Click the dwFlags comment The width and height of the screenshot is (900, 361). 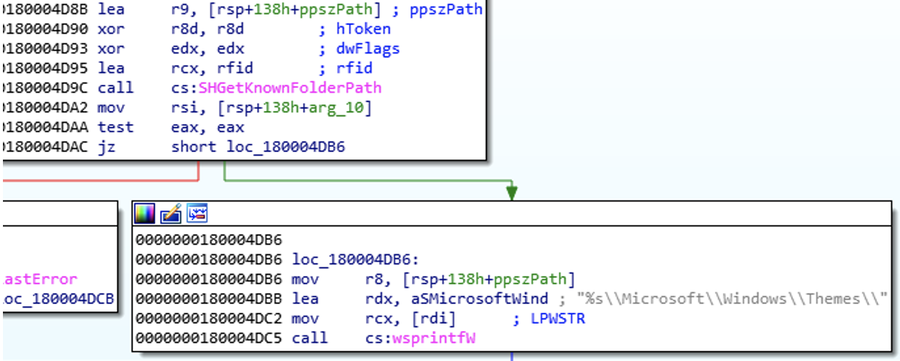[368, 49]
